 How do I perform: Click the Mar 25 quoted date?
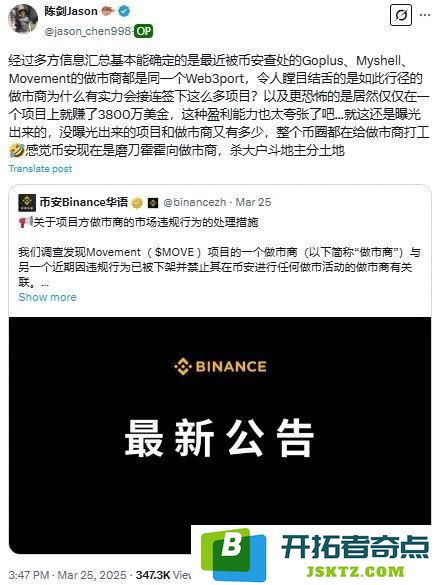coord(253,203)
